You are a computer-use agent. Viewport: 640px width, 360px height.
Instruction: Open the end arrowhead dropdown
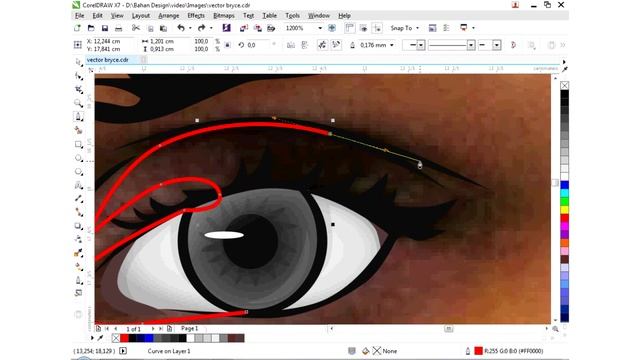(x=497, y=45)
